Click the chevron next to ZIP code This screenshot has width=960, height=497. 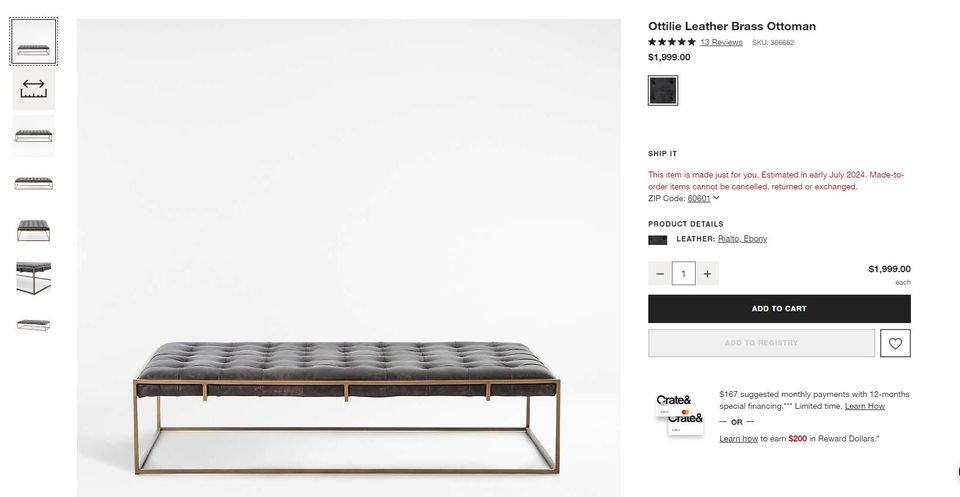tap(716, 198)
